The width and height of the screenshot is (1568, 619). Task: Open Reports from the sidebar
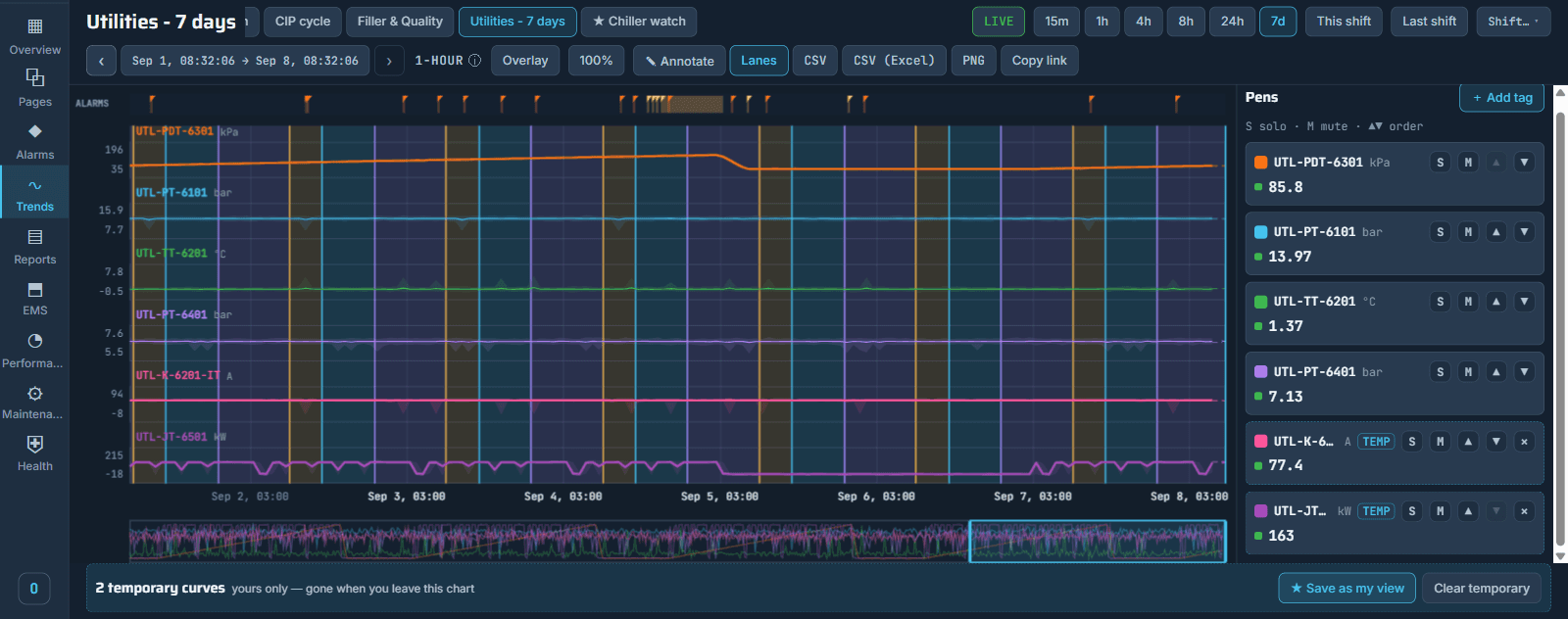[34, 246]
